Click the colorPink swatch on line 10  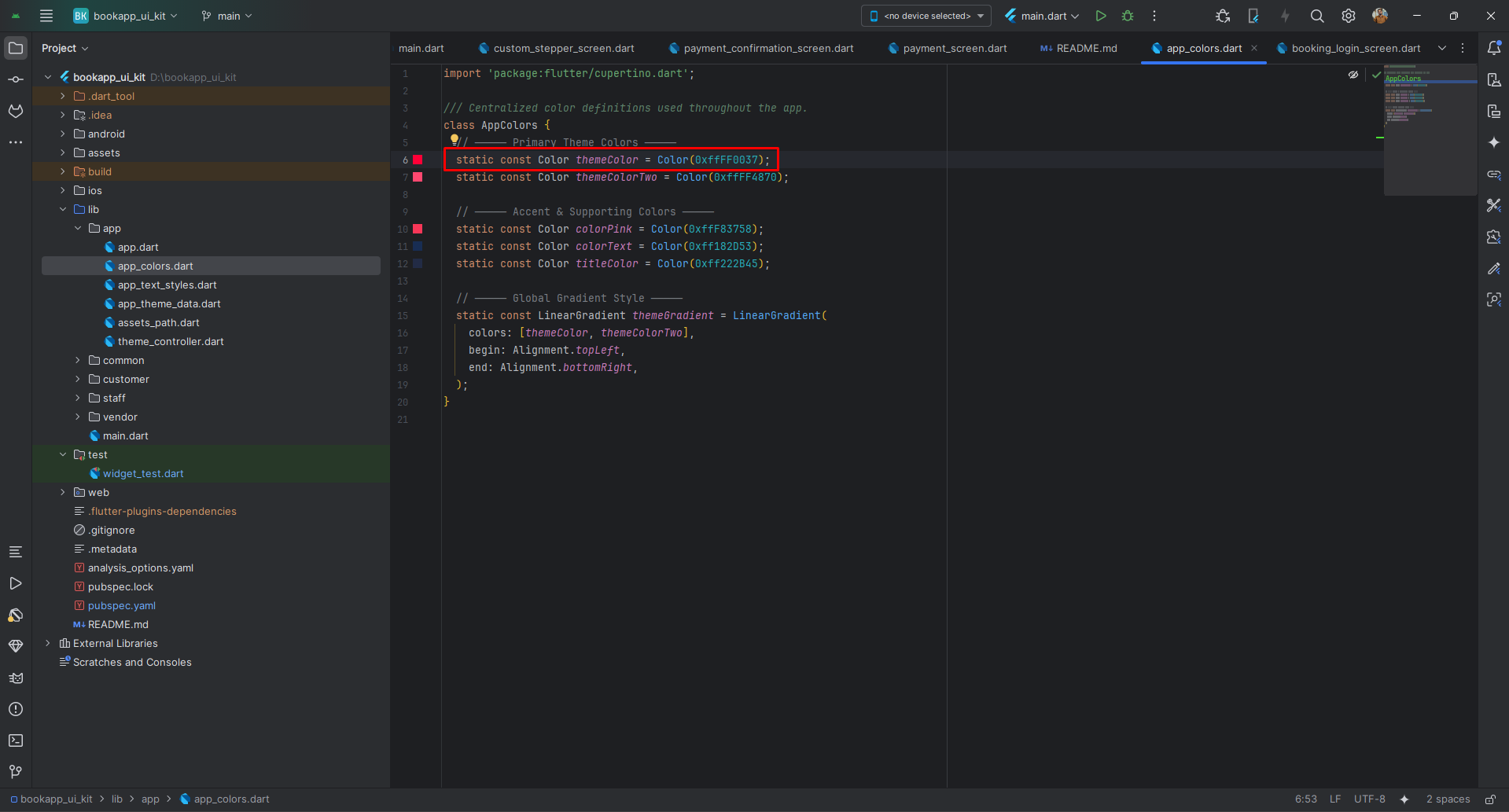[x=418, y=229]
